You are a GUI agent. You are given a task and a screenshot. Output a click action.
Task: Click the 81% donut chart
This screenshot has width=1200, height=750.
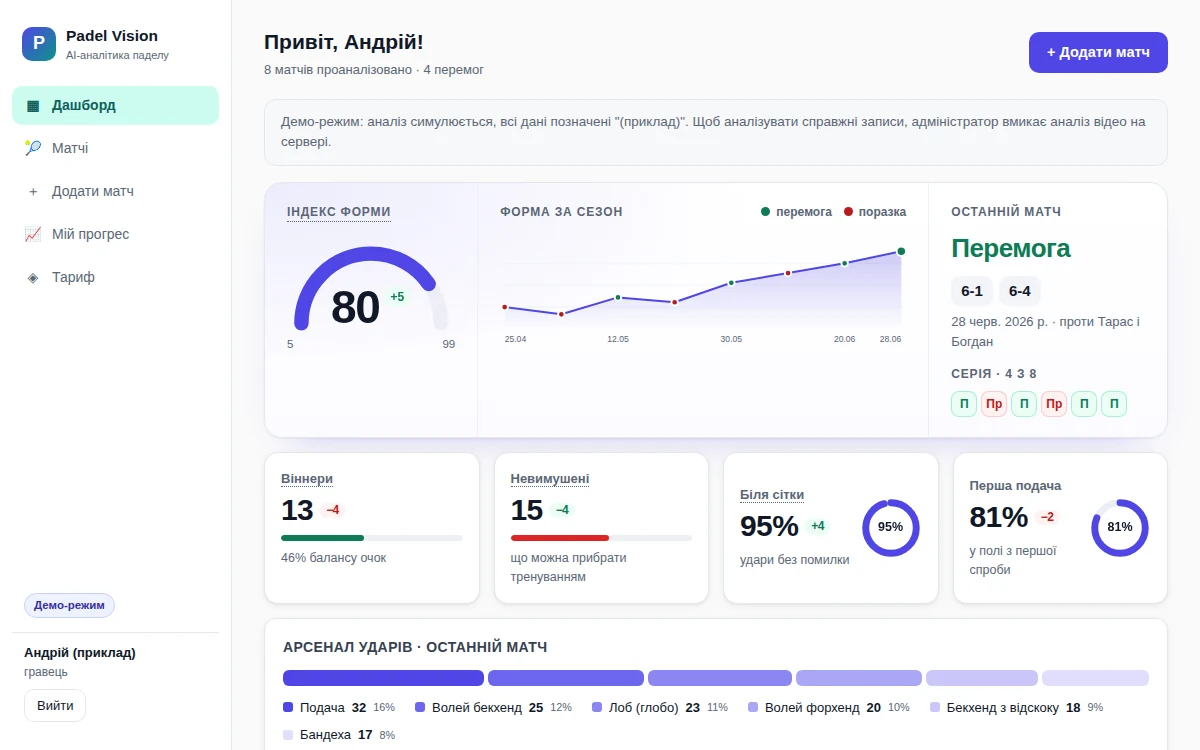(x=1120, y=527)
